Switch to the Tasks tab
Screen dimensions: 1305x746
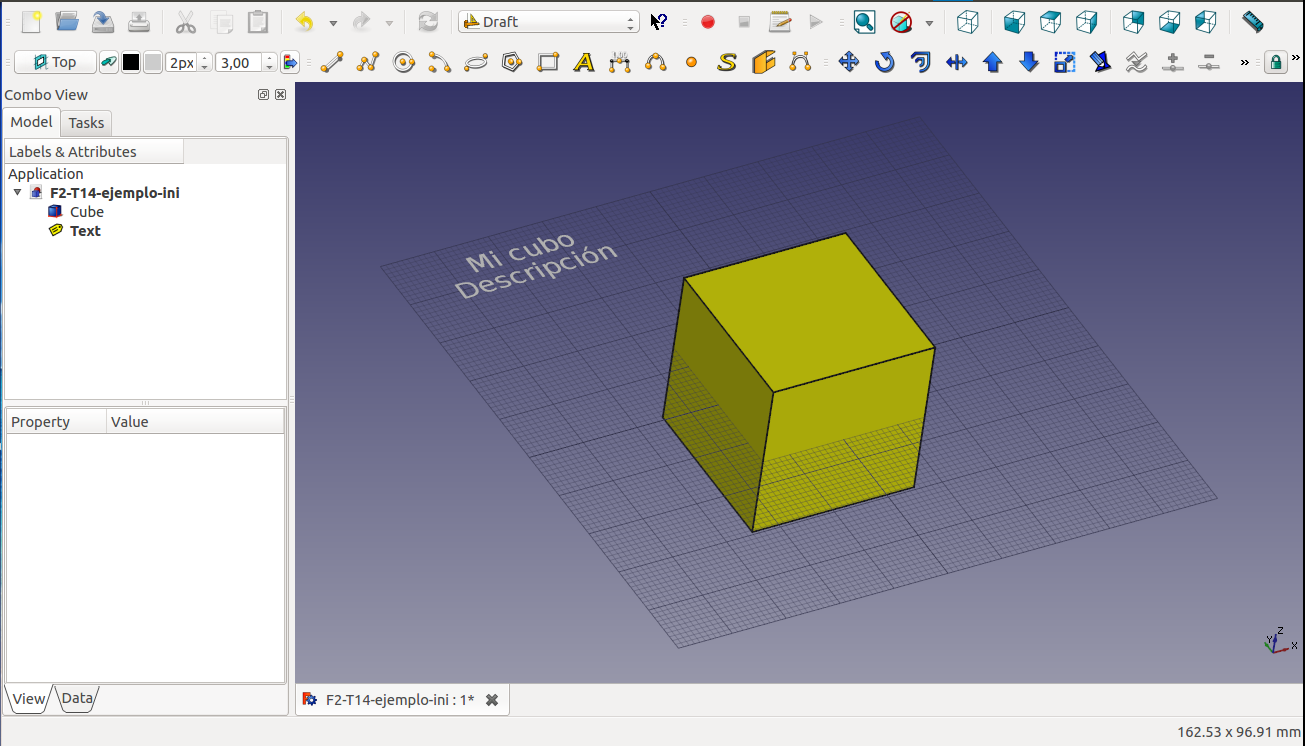click(86, 123)
